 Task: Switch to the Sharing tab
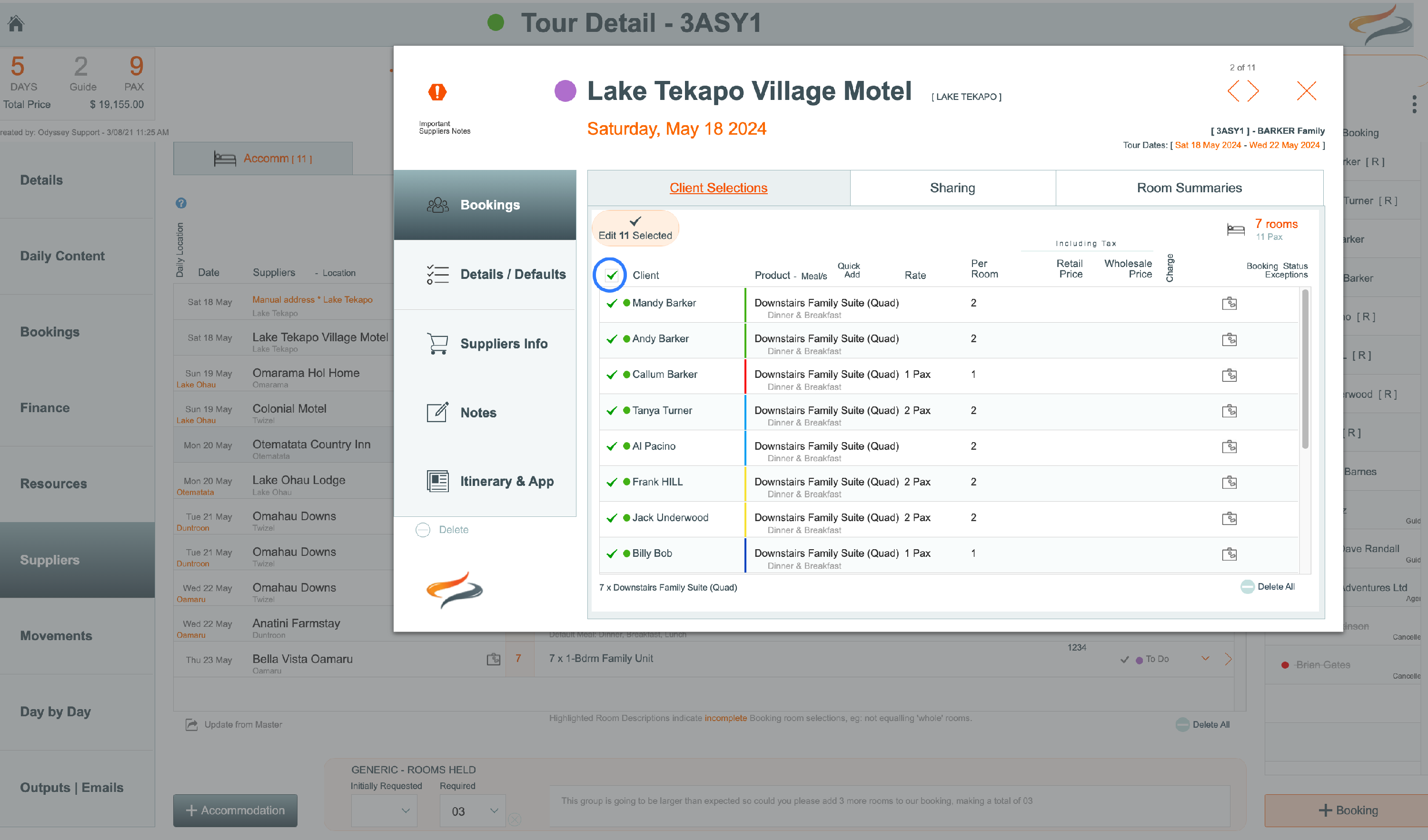(952, 188)
